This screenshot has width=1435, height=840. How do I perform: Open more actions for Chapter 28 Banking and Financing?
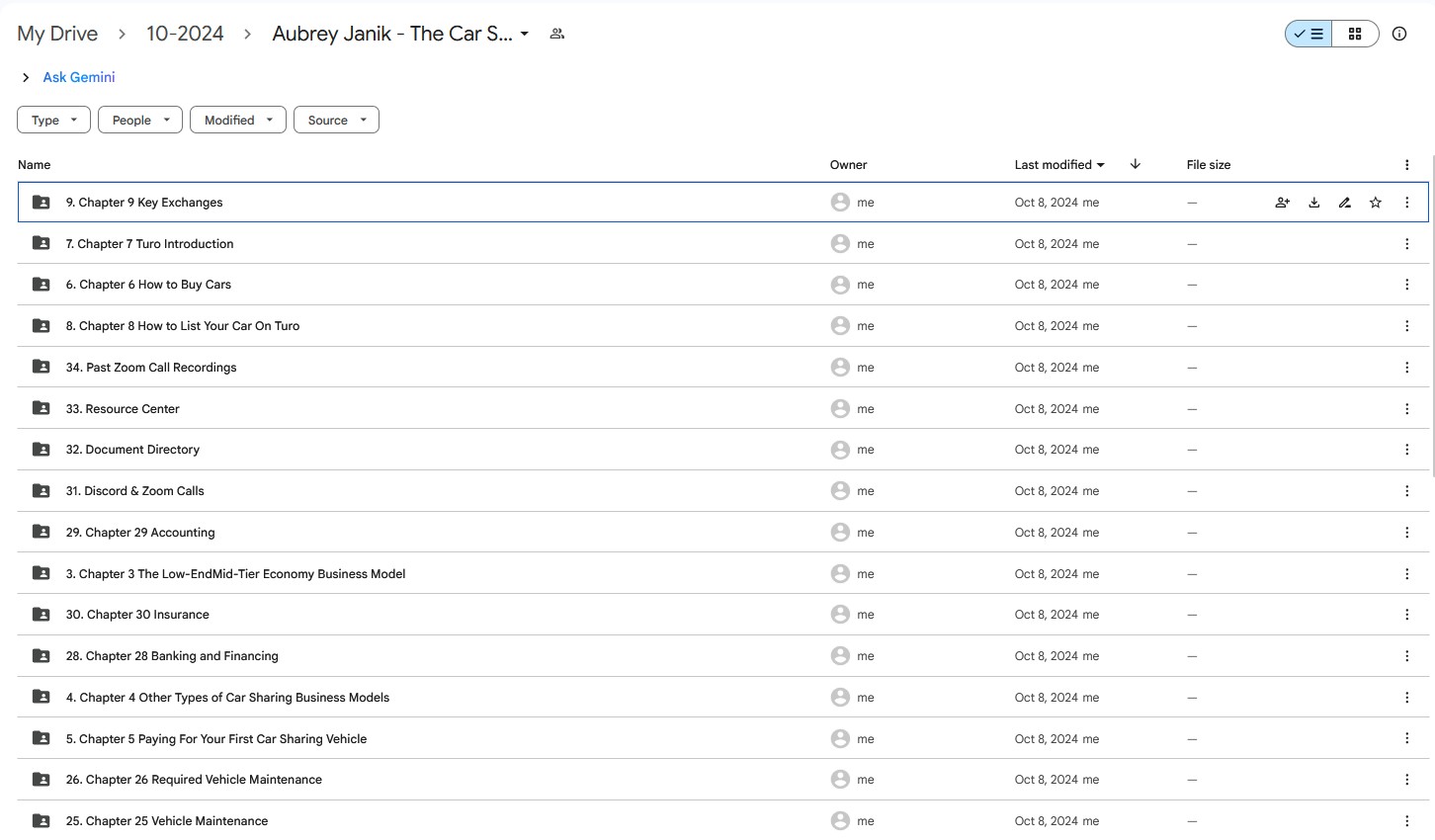[x=1406, y=656]
